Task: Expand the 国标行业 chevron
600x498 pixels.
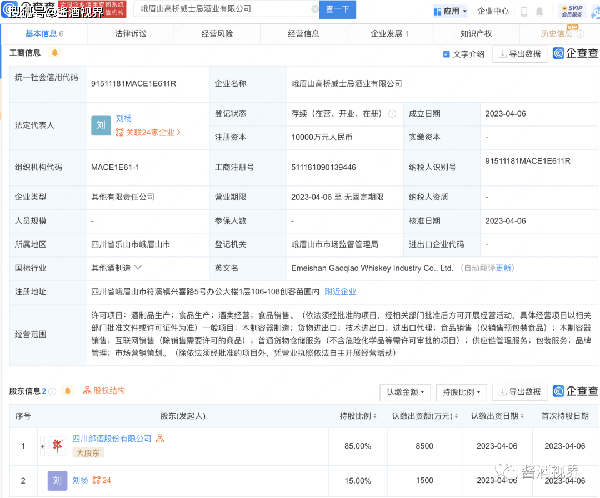Action: (137, 267)
